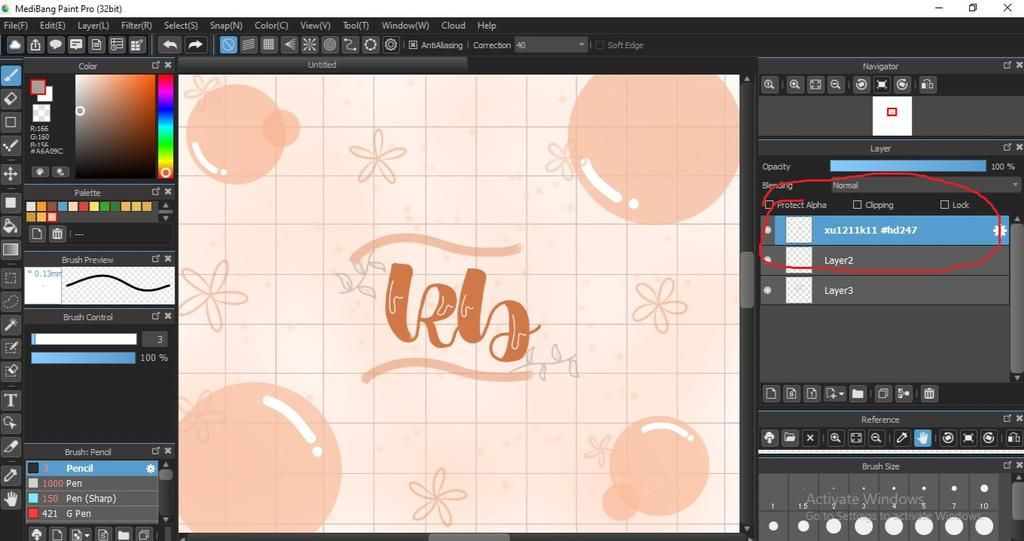The width and height of the screenshot is (1024, 541).
Task: Open the Blending mode dropdown
Action: (x=925, y=186)
